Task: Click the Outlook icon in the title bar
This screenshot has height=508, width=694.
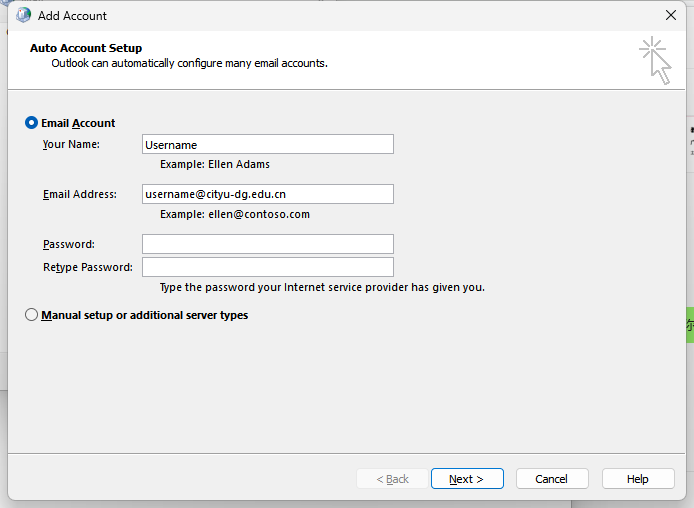Action: (23, 15)
